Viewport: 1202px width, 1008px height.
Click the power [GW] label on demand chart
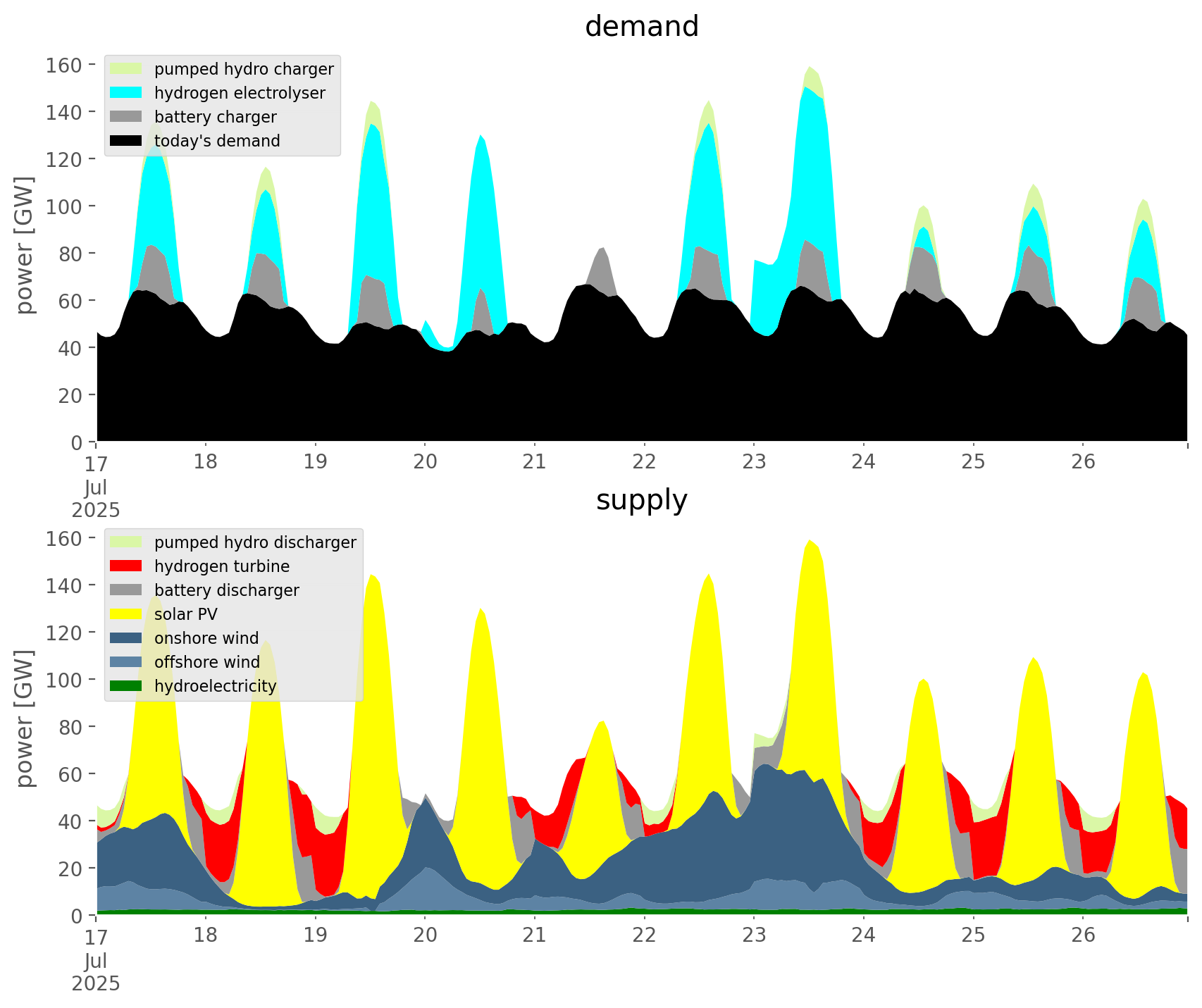pos(25,245)
